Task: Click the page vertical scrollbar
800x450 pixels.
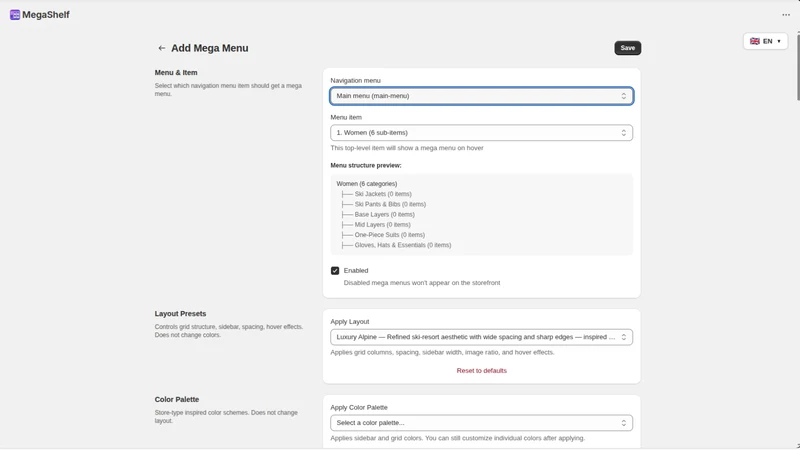Action: point(798,66)
